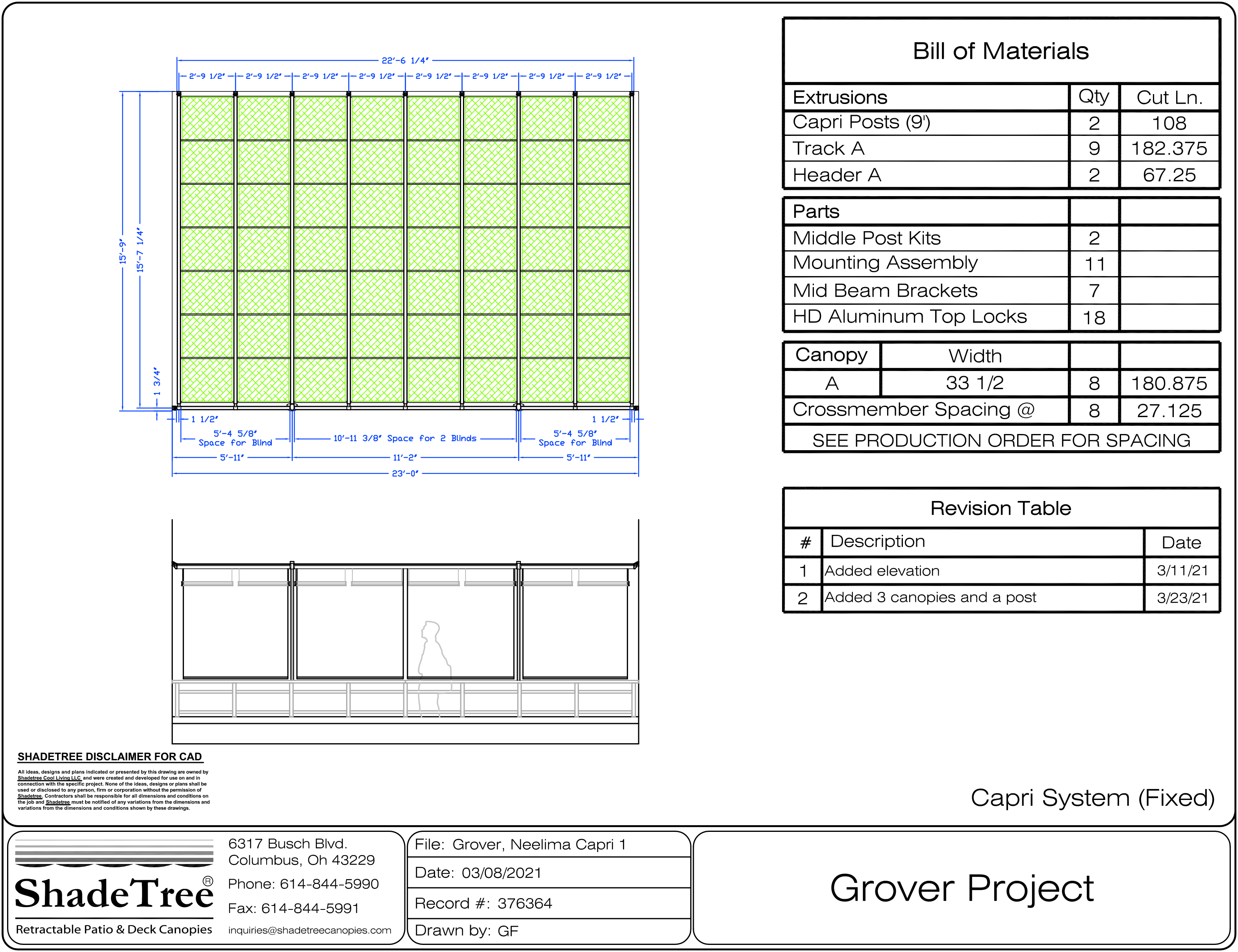Click the '3/23/21' revision date
1238x952 pixels.
click(x=1182, y=598)
